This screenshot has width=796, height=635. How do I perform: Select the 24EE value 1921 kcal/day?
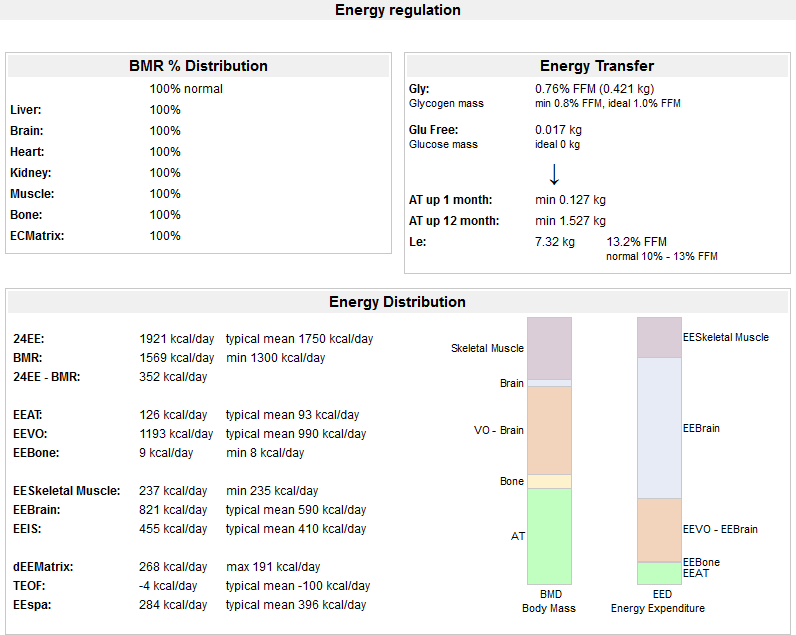point(176,339)
